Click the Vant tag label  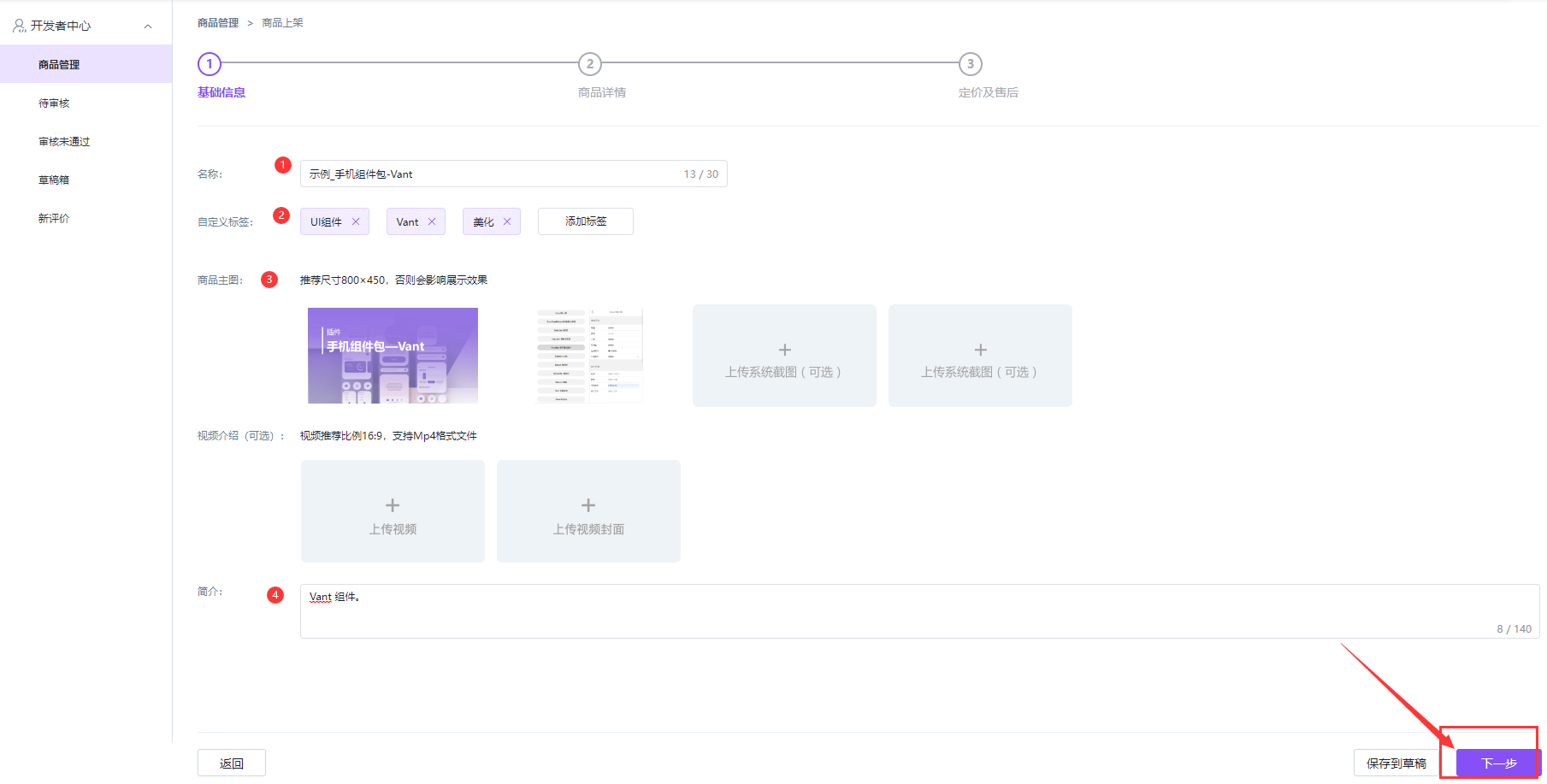coord(407,221)
